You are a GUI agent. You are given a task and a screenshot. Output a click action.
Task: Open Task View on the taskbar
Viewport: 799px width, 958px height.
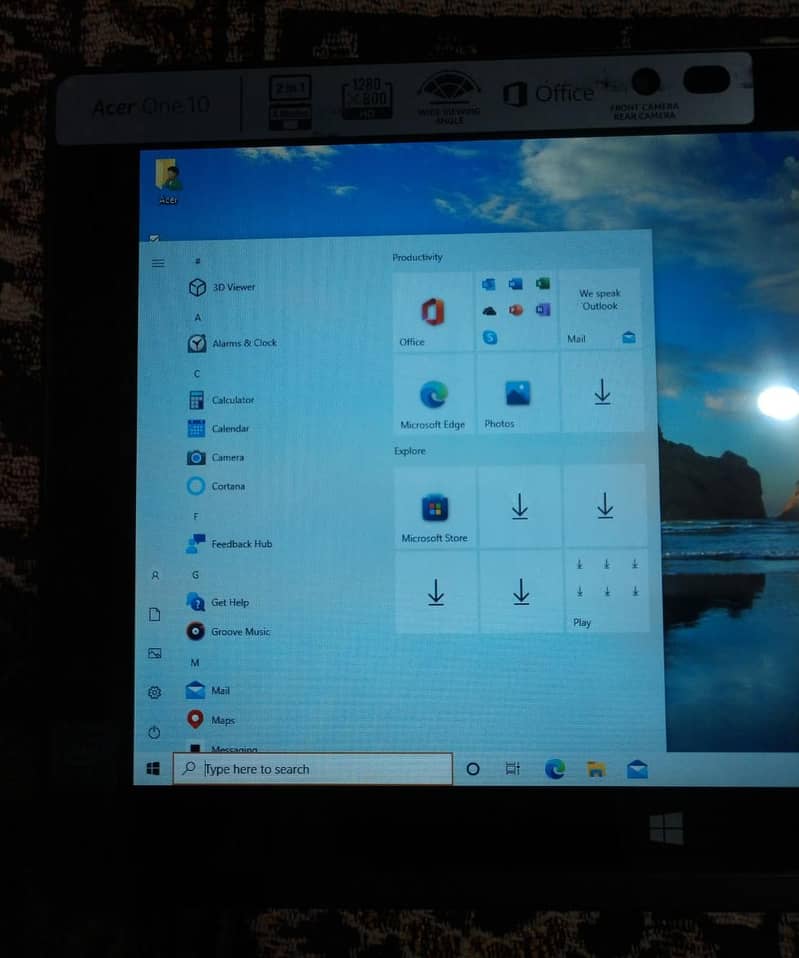point(513,769)
